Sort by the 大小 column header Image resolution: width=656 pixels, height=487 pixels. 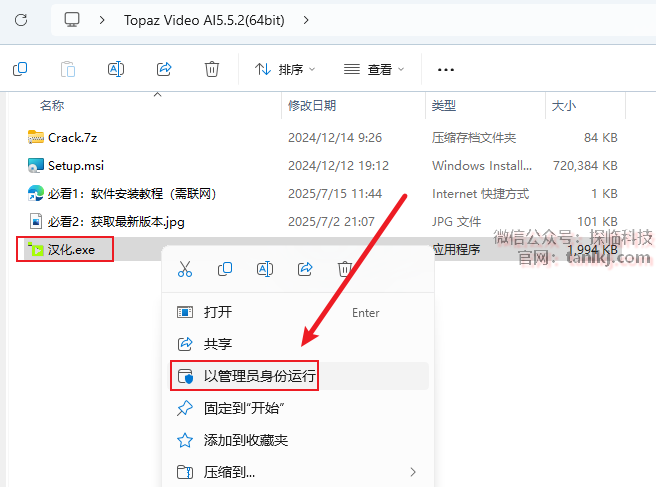click(564, 105)
